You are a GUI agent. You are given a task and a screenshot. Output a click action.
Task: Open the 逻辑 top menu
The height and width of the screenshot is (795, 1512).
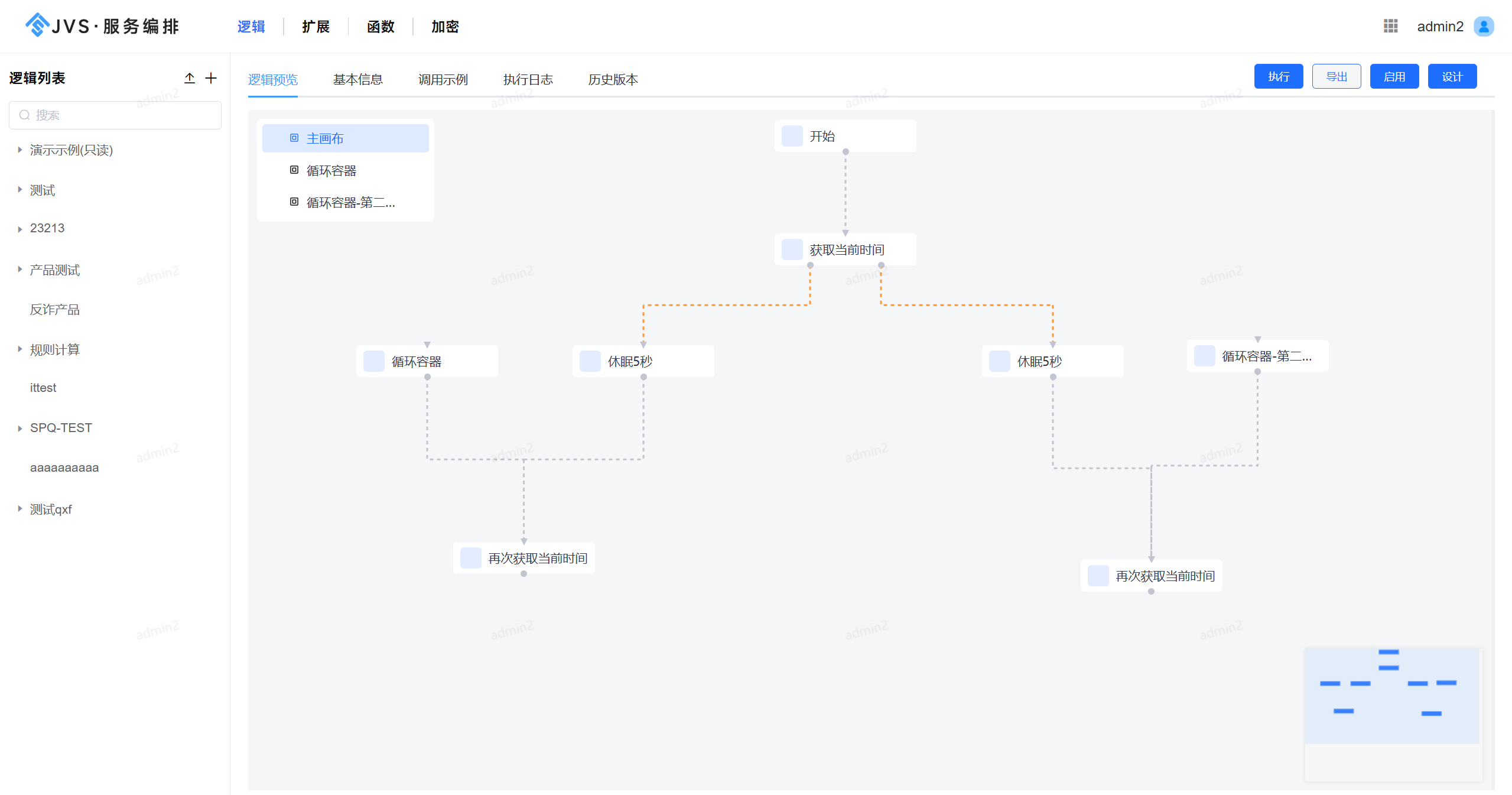pyautogui.click(x=251, y=27)
